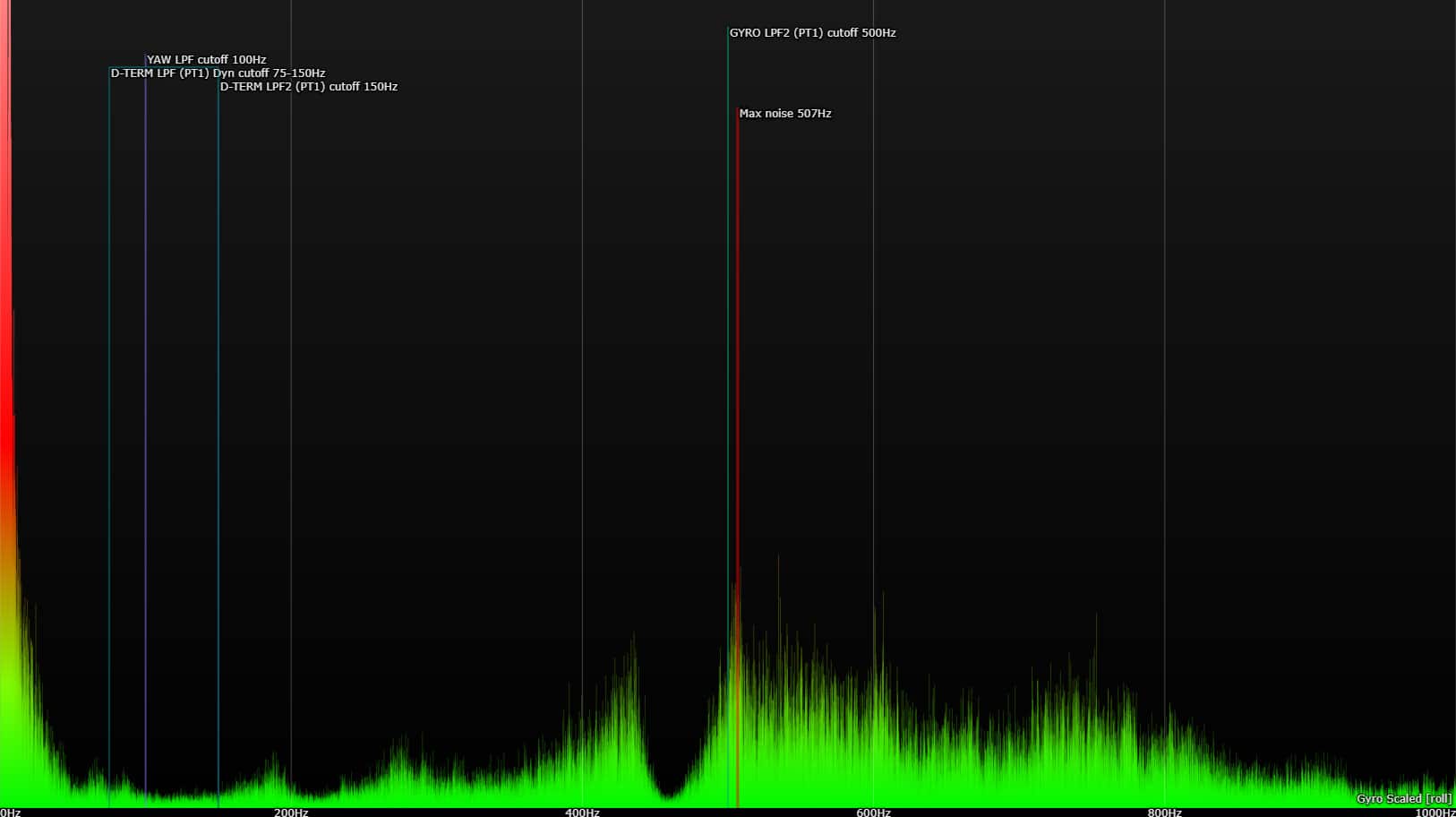Screen dimensions: 1456x817
Task: Click the red low-frequency spike near 0Hz
Action: tap(6, 358)
